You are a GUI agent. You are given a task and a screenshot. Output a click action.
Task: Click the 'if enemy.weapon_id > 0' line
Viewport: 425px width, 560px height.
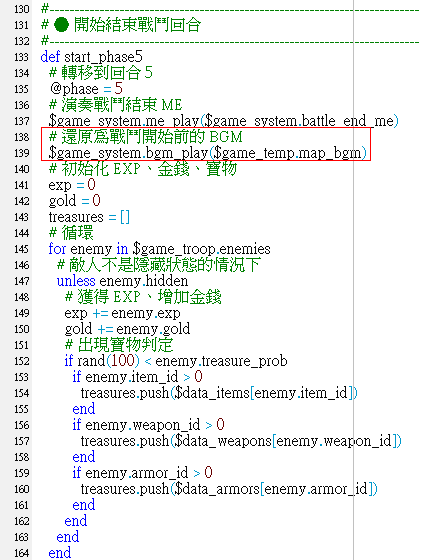click(149, 425)
